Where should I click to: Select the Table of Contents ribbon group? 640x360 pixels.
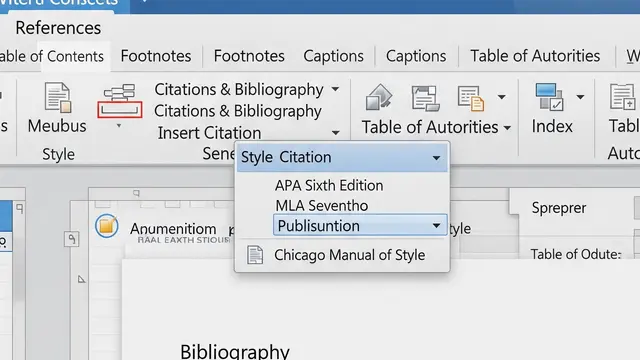point(52,56)
